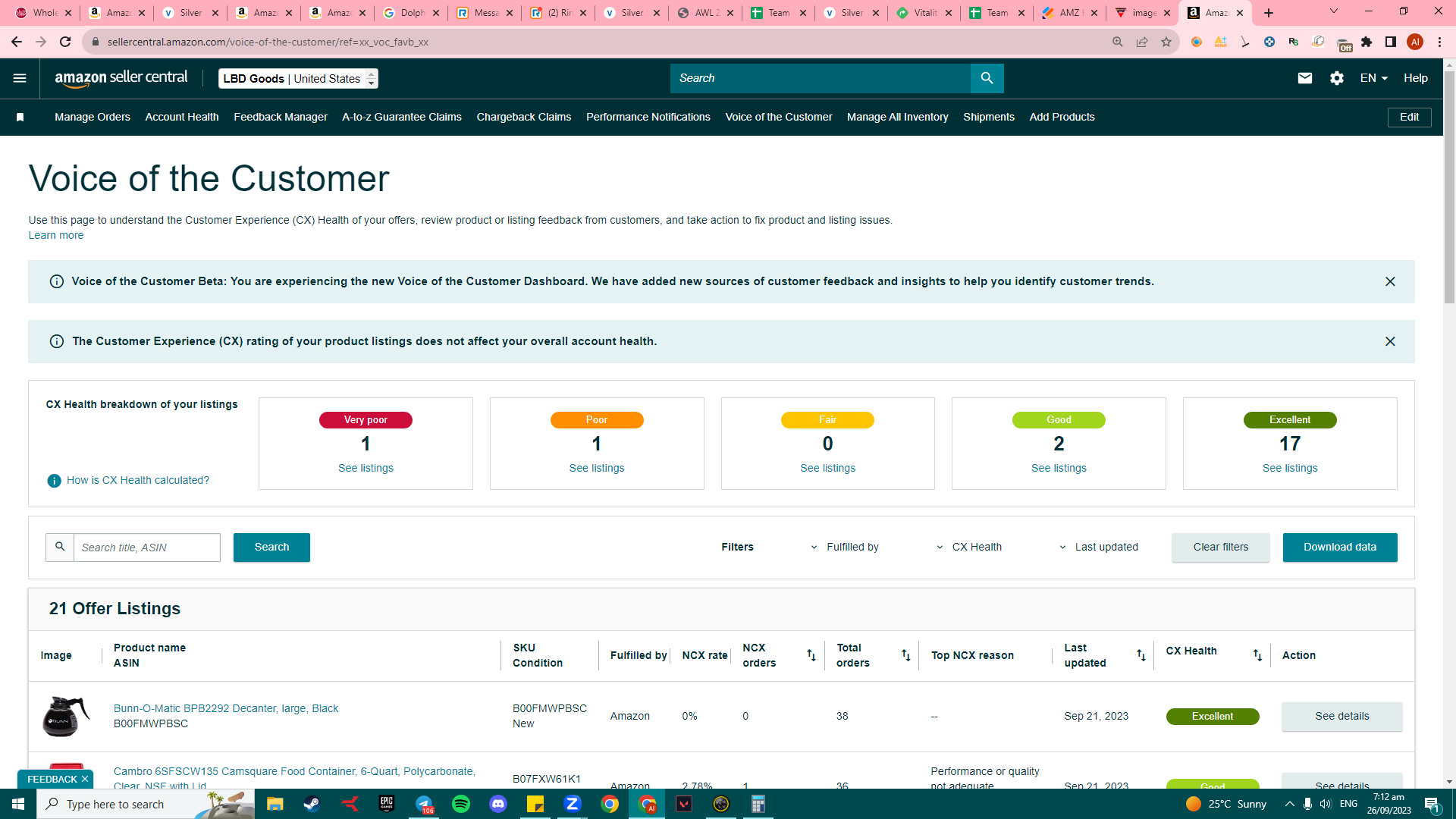Close the FEEDBACK tab with its X
Screen dimensions: 1456x819
coord(85,779)
